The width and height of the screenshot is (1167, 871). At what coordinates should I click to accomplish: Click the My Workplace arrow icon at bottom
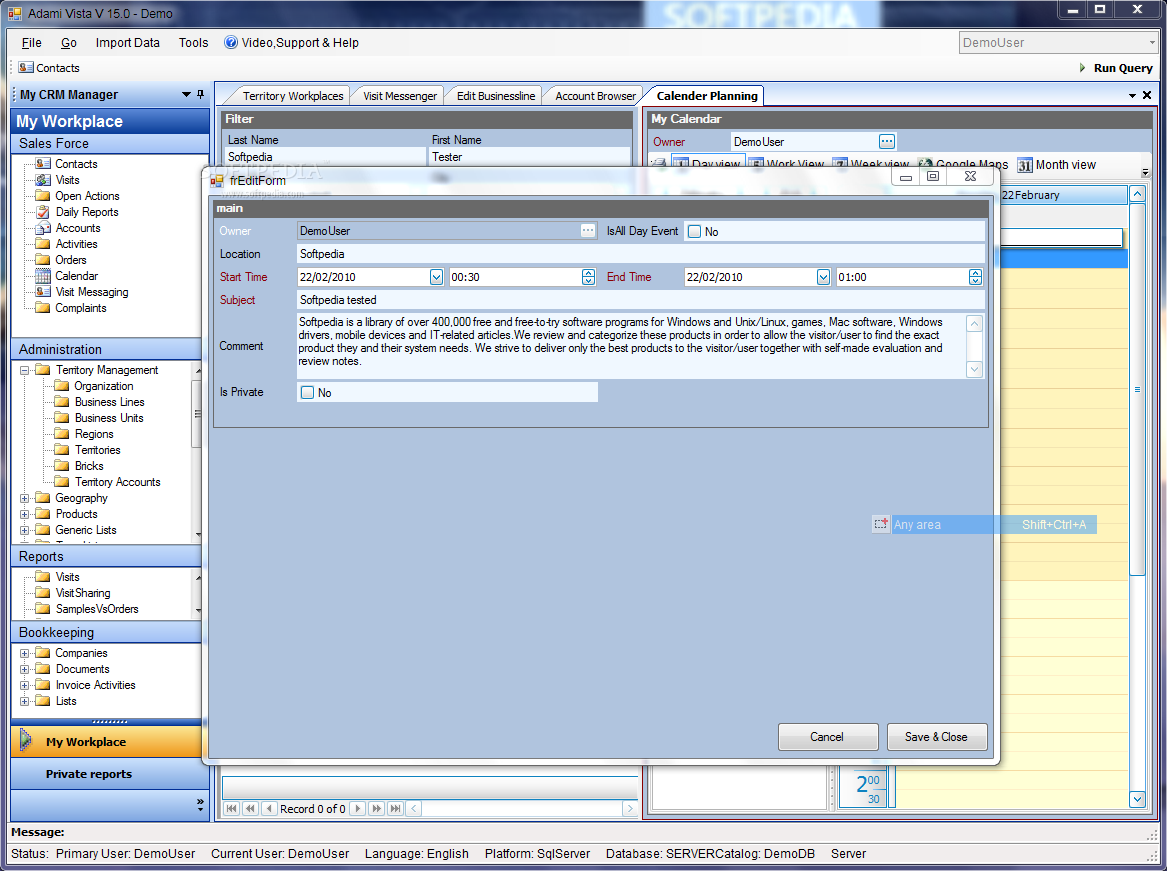26,741
